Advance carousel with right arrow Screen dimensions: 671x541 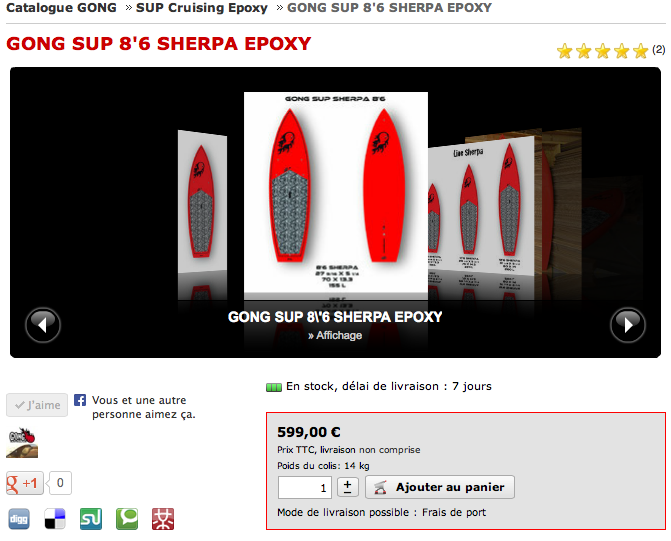[x=627, y=325]
